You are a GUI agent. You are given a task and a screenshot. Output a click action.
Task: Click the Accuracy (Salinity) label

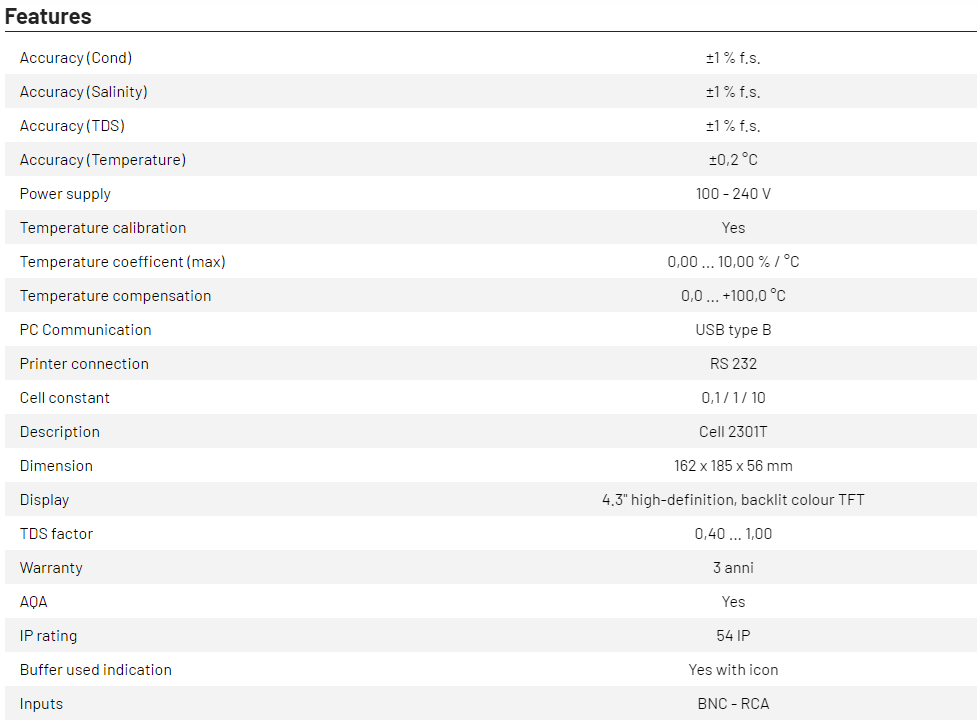point(83,92)
